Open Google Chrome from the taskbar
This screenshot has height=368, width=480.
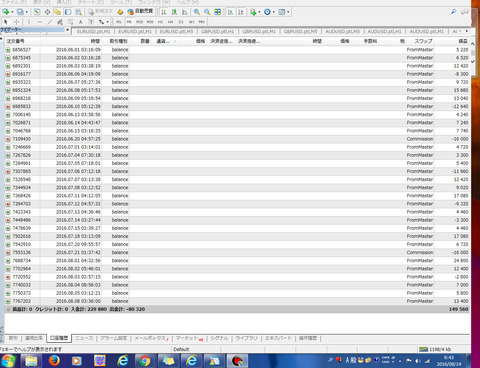pyautogui.click(x=145, y=361)
